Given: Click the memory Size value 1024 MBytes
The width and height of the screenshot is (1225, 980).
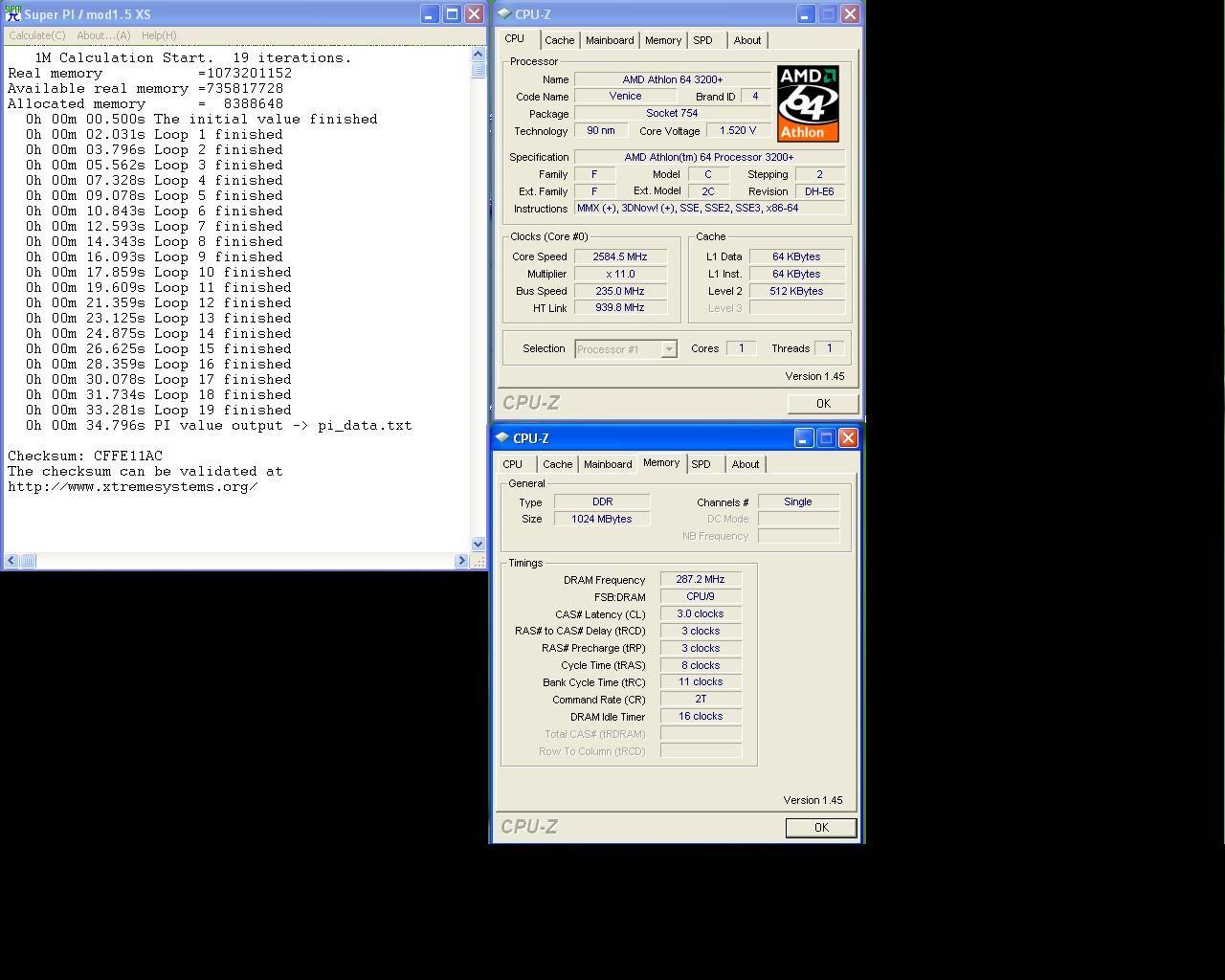Looking at the screenshot, I should click(602, 519).
